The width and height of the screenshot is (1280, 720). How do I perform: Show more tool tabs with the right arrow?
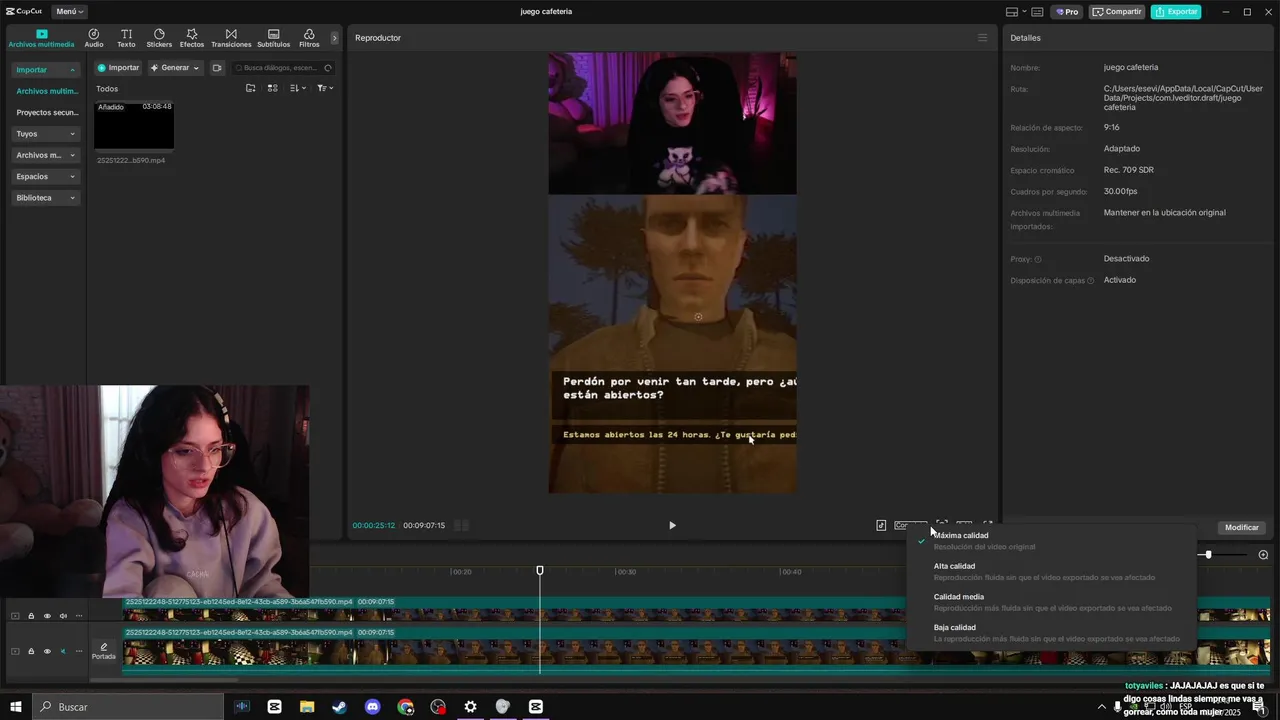[334, 38]
